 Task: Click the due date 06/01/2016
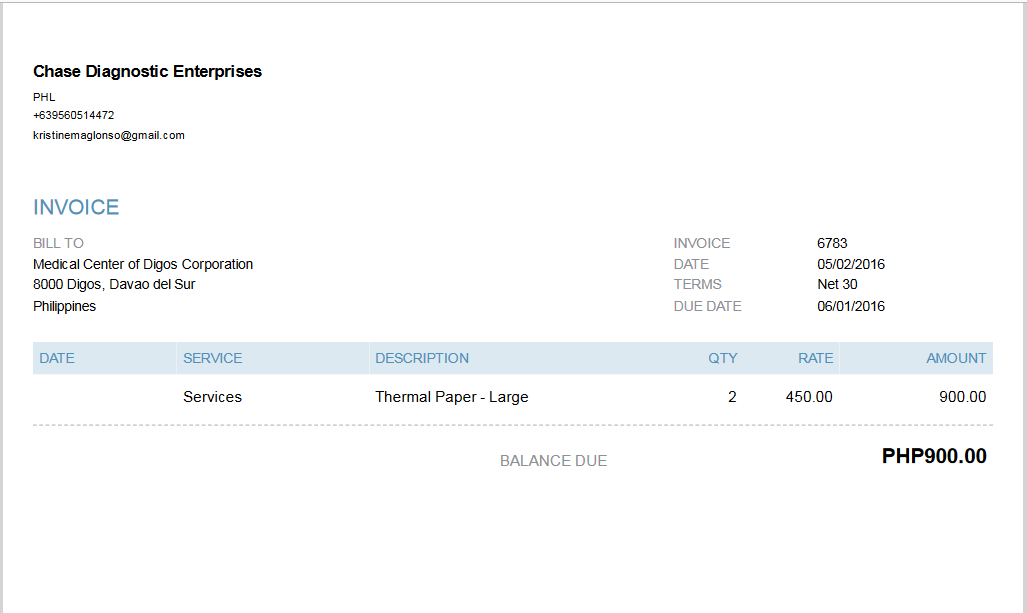click(x=851, y=306)
